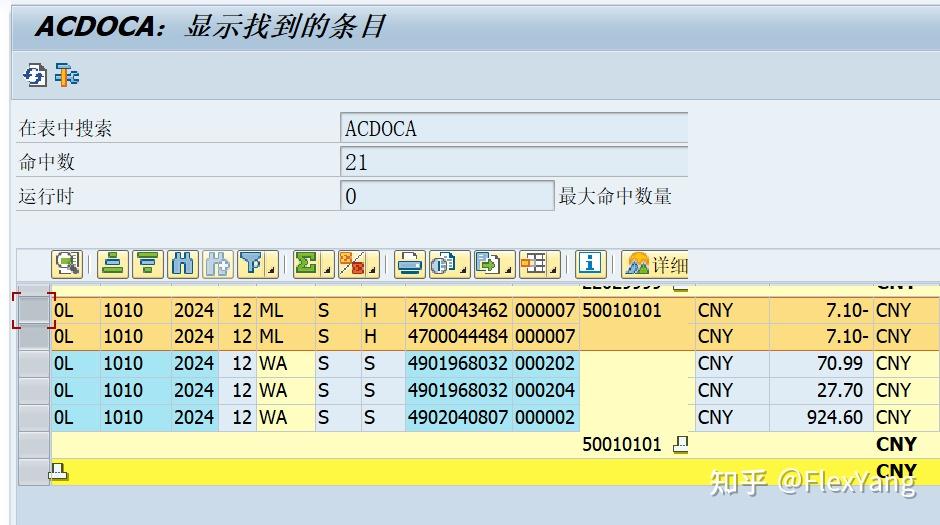Click the 最大命中数量 label
This screenshot has width=940, height=525.
pyautogui.click(x=615, y=196)
